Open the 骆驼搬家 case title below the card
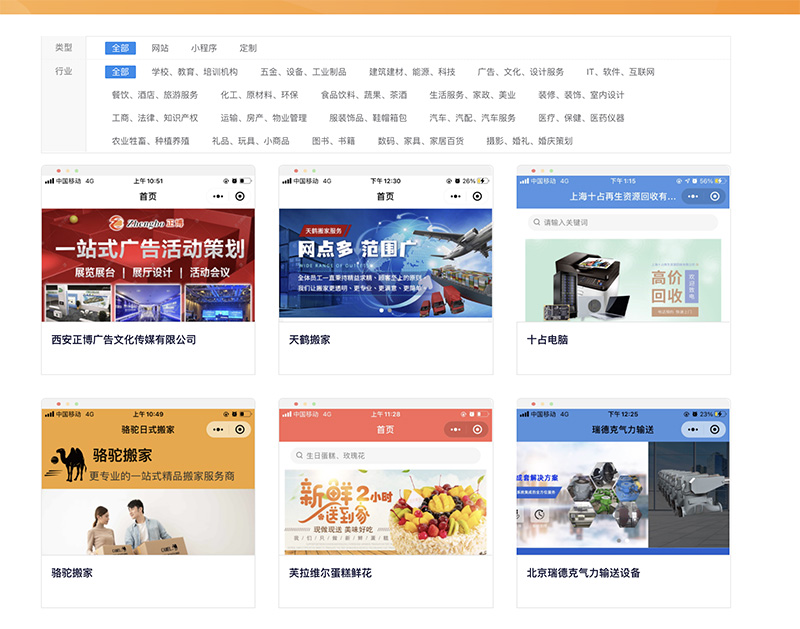Viewport: 800px width, 629px height. point(72,573)
